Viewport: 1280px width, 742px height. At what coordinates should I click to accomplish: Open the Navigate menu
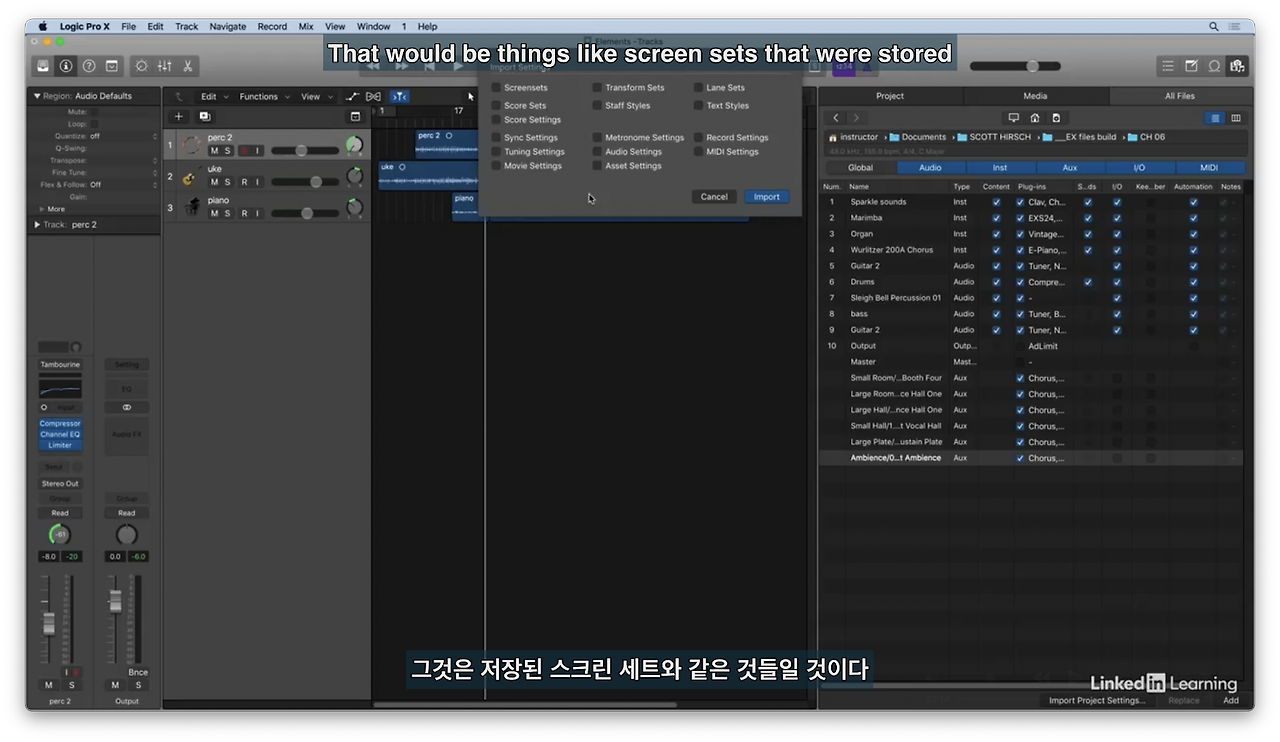coord(227,27)
